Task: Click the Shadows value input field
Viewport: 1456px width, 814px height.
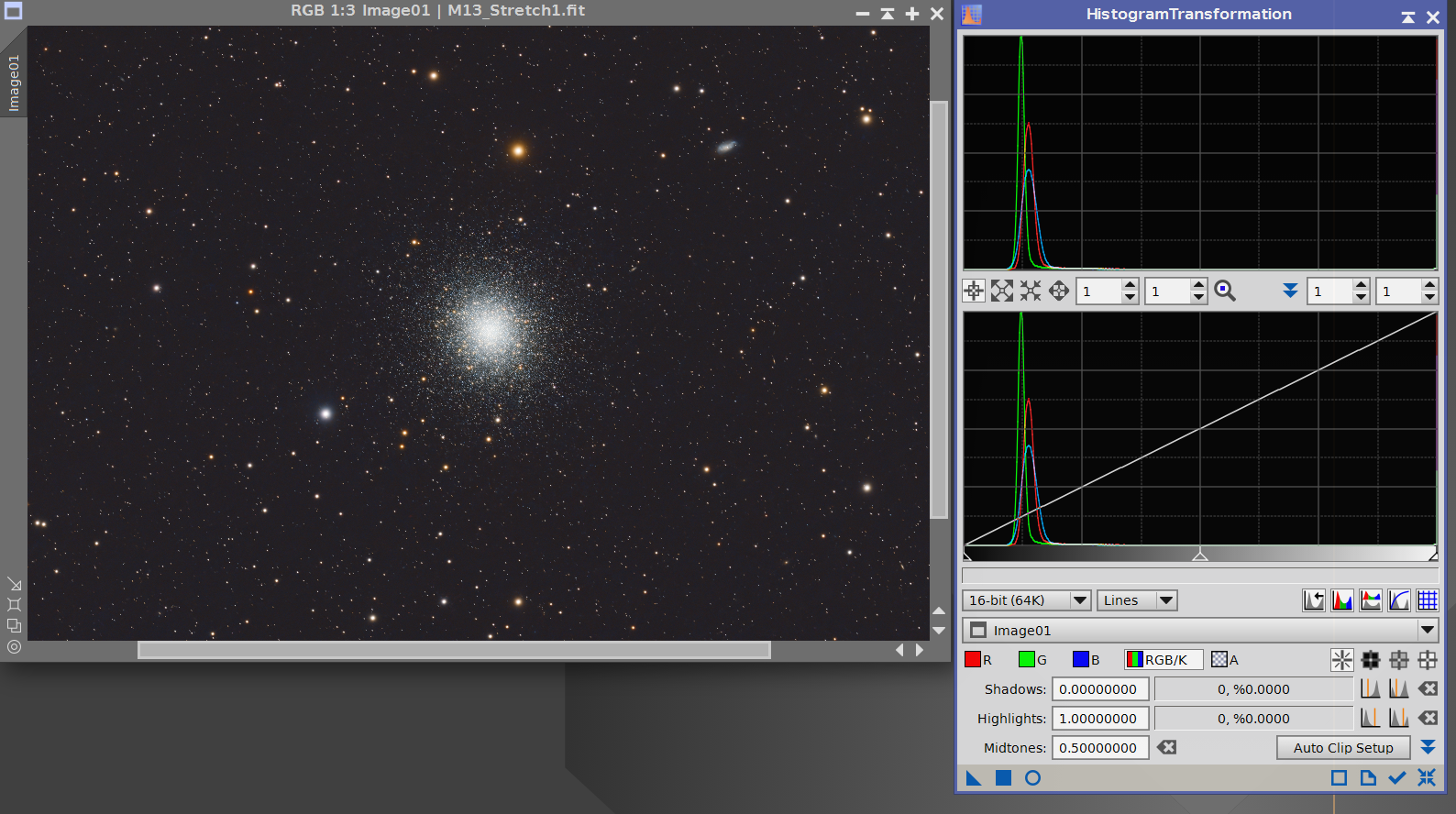Action: pos(1099,689)
